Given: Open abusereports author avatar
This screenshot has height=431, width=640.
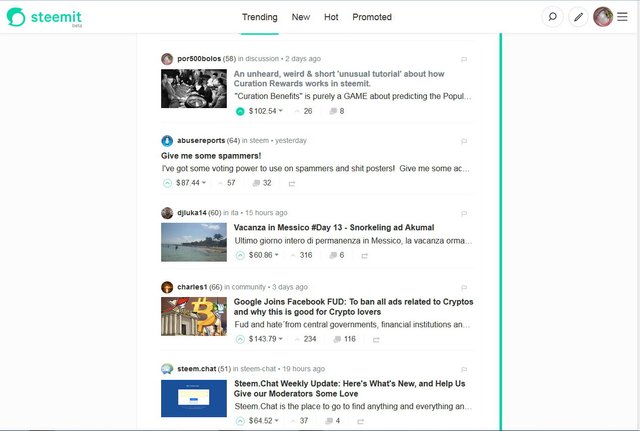Looking at the screenshot, I should (x=167, y=141).
